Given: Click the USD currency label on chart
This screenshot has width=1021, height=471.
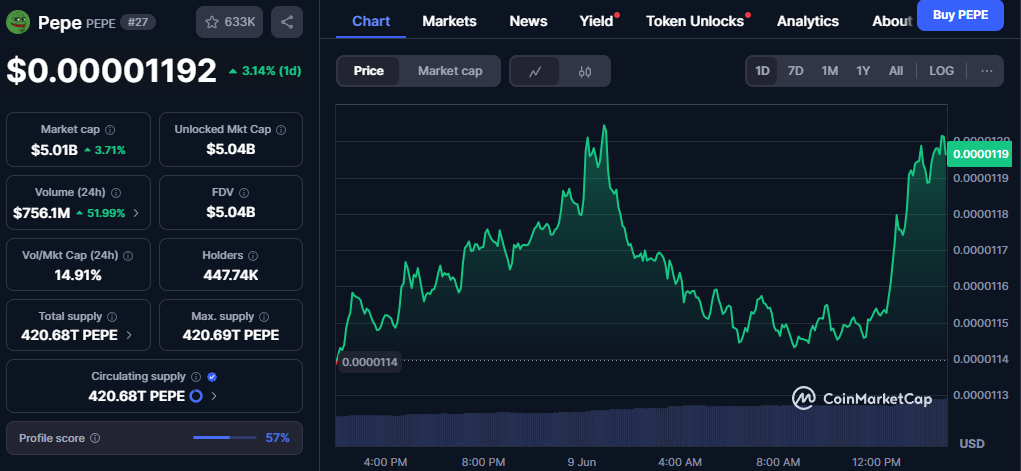Looking at the screenshot, I should pyautogui.click(x=972, y=444).
